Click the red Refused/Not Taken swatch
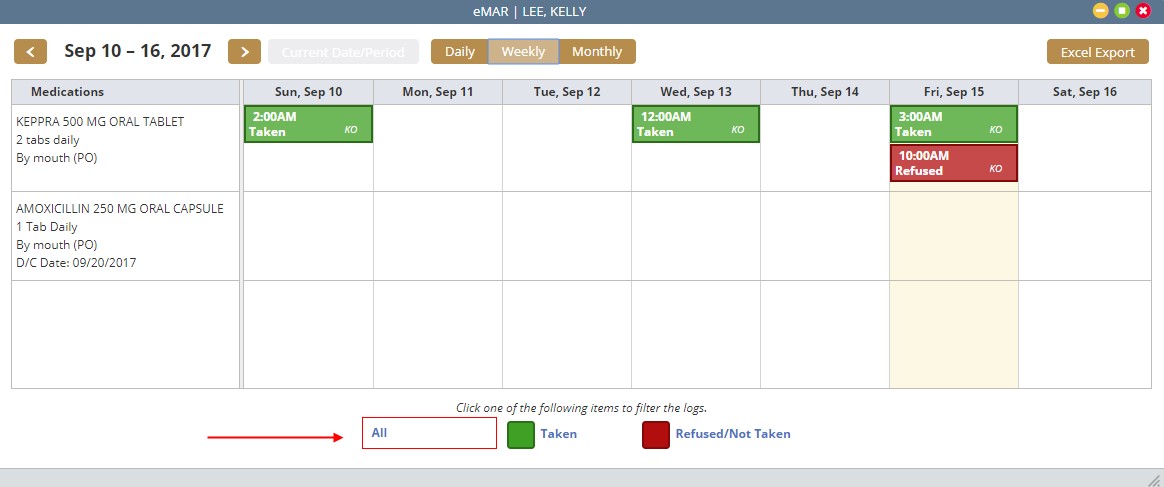1164x487 pixels. pyautogui.click(x=656, y=435)
